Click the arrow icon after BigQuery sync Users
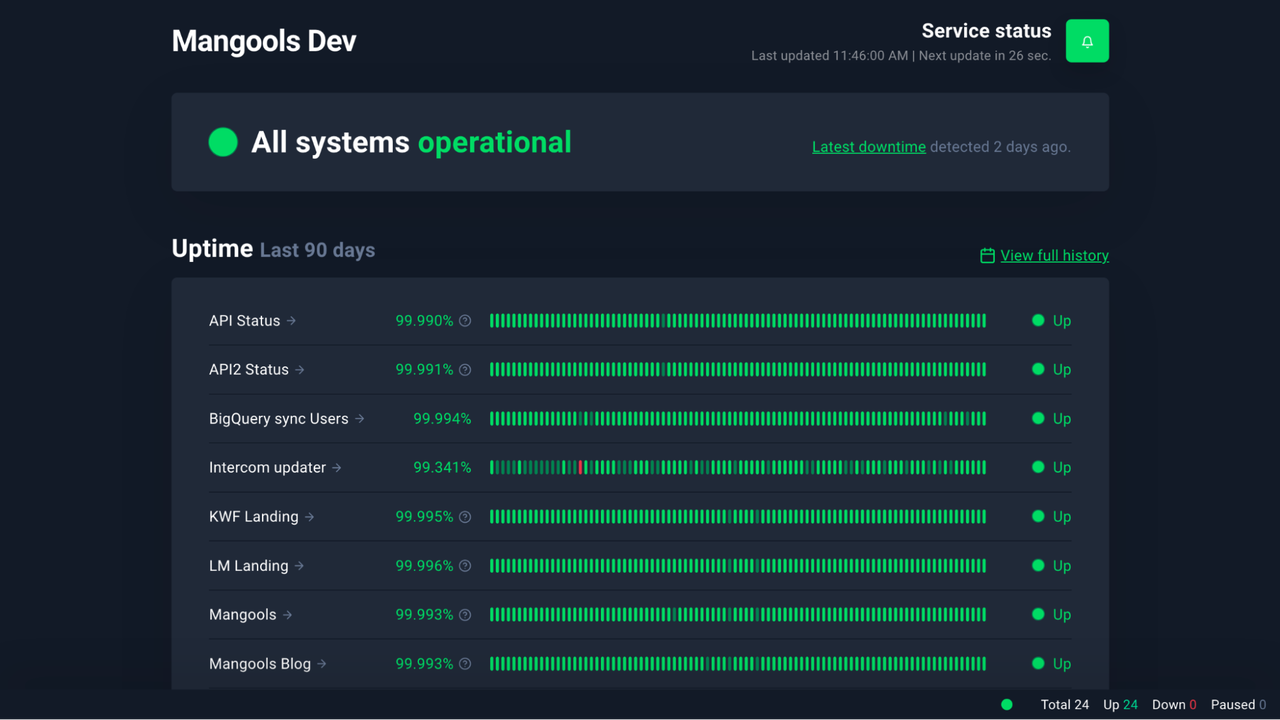Viewport: 1280px width, 720px height. coord(359,418)
